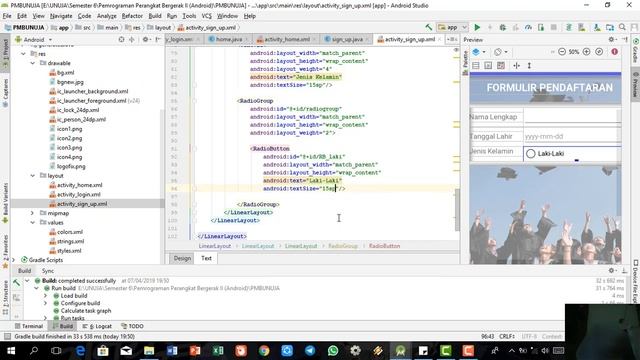Open colors.xml in project tree
The image size is (640, 360).
pyautogui.click(x=69, y=232)
